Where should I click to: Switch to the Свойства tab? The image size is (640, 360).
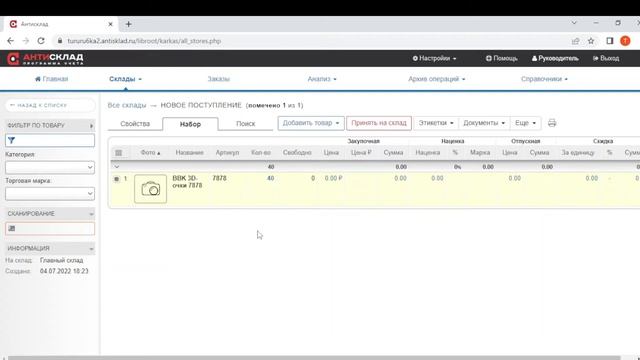click(x=135, y=124)
